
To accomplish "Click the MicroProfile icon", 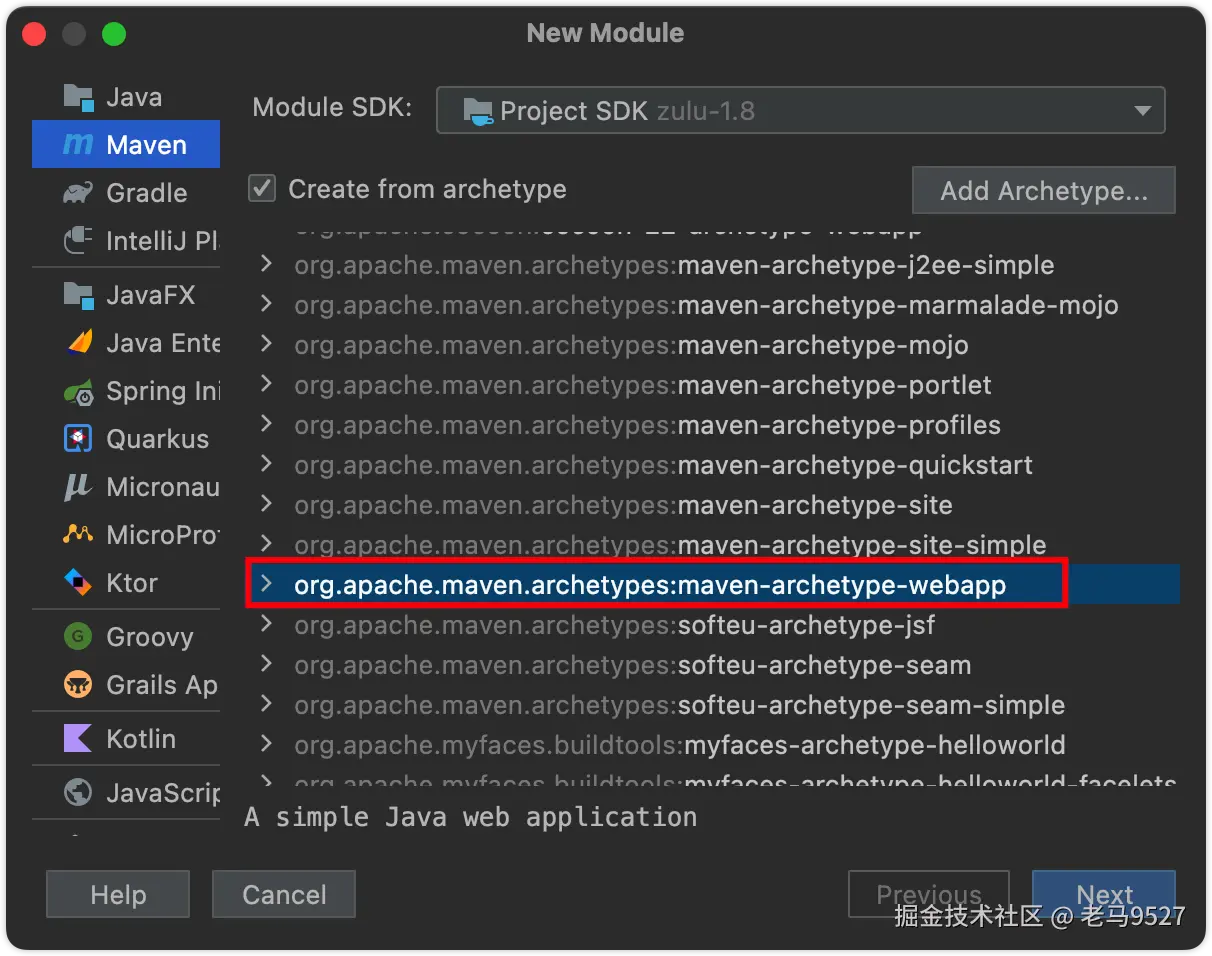I will click(x=78, y=535).
